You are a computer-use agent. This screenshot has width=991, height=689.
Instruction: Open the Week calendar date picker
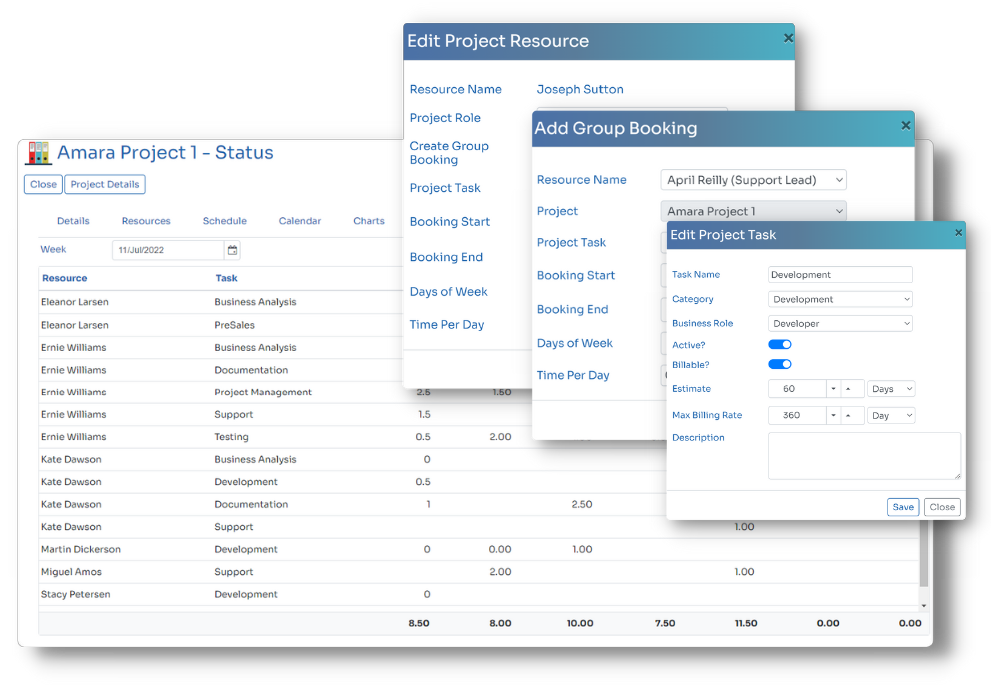(233, 250)
